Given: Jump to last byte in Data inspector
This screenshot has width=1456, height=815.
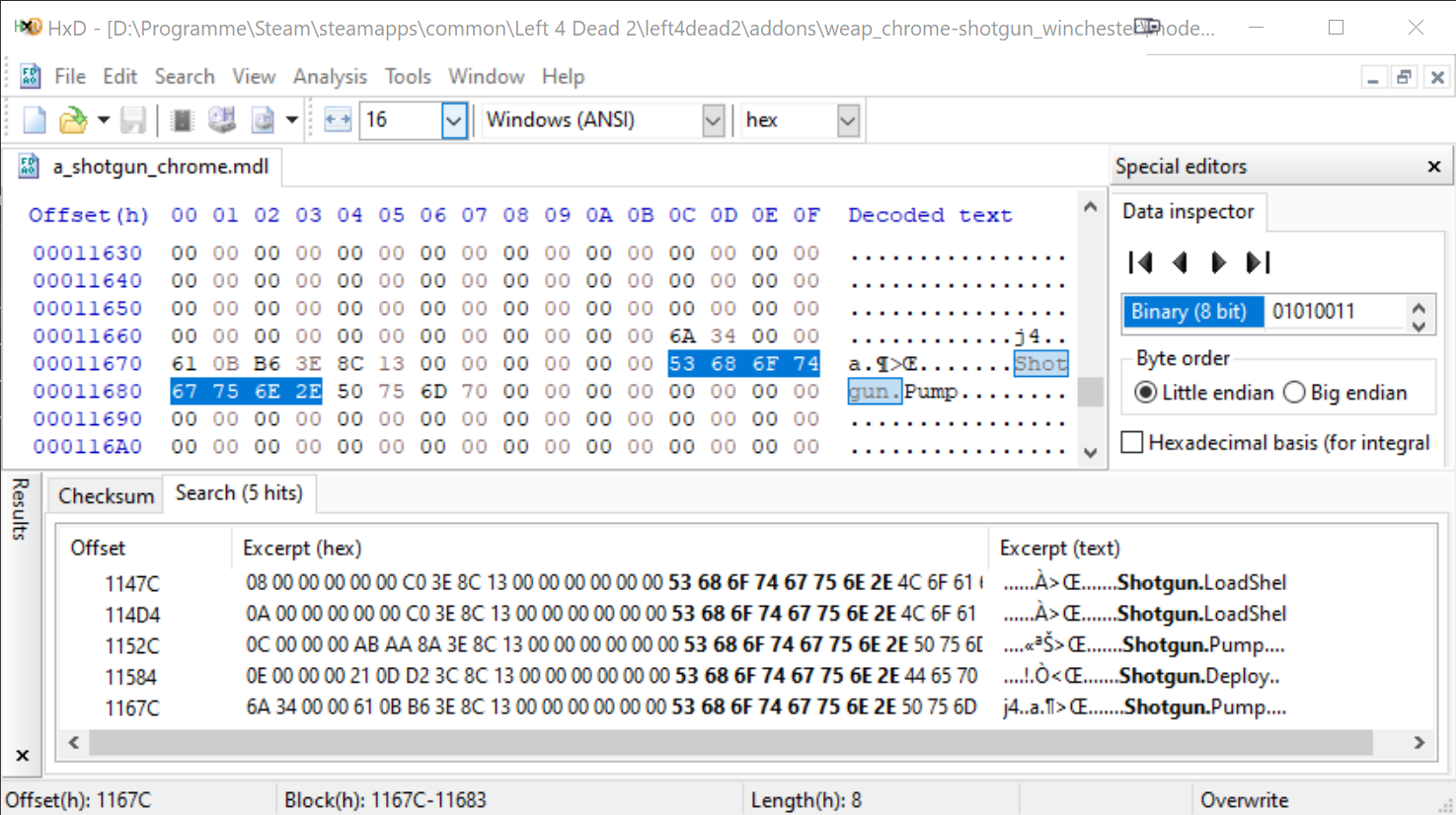Looking at the screenshot, I should pyautogui.click(x=1258, y=262).
